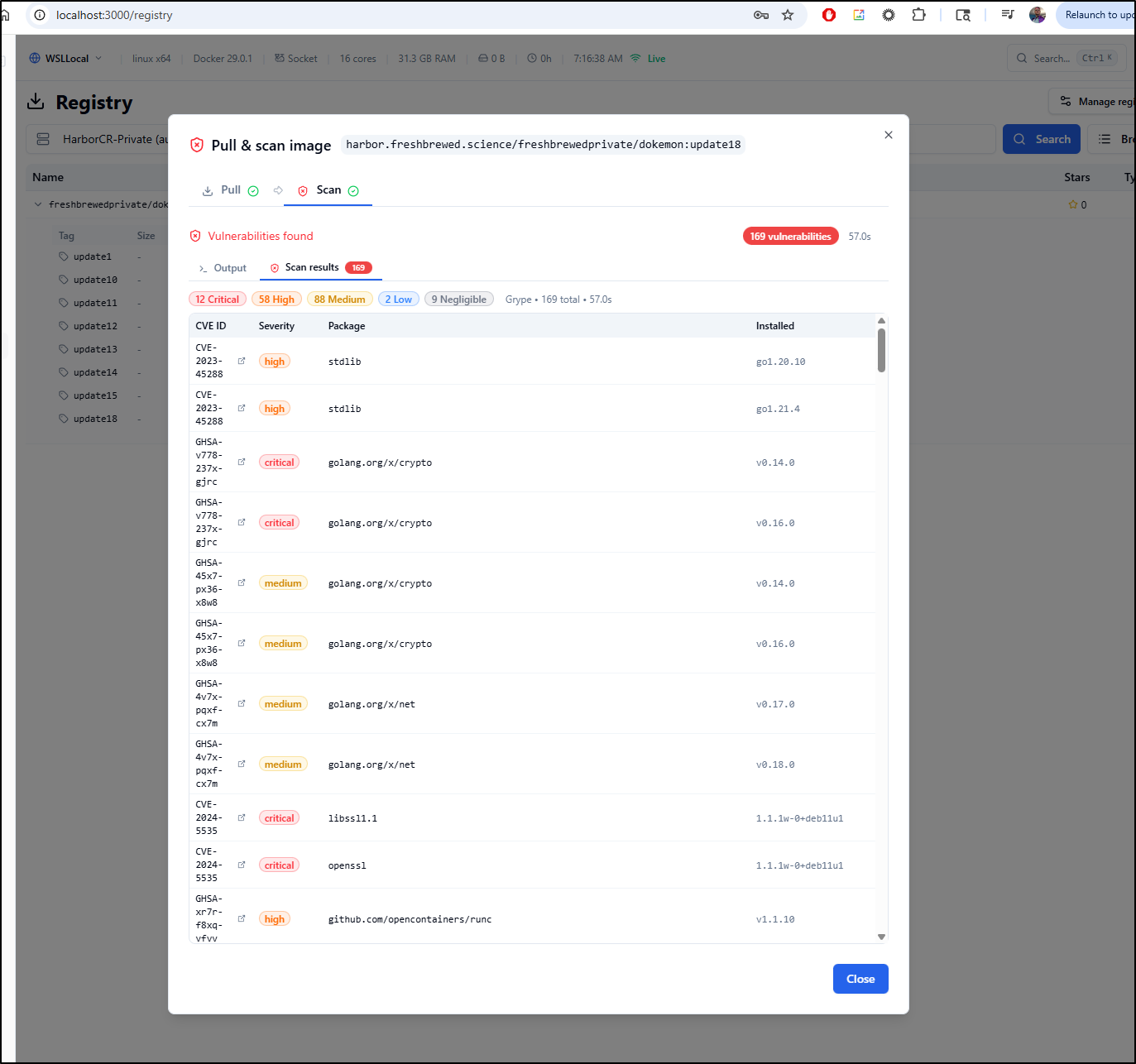Open the WSLLocal environment dropdown
1136x1064 pixels.
tap(66, 59)
